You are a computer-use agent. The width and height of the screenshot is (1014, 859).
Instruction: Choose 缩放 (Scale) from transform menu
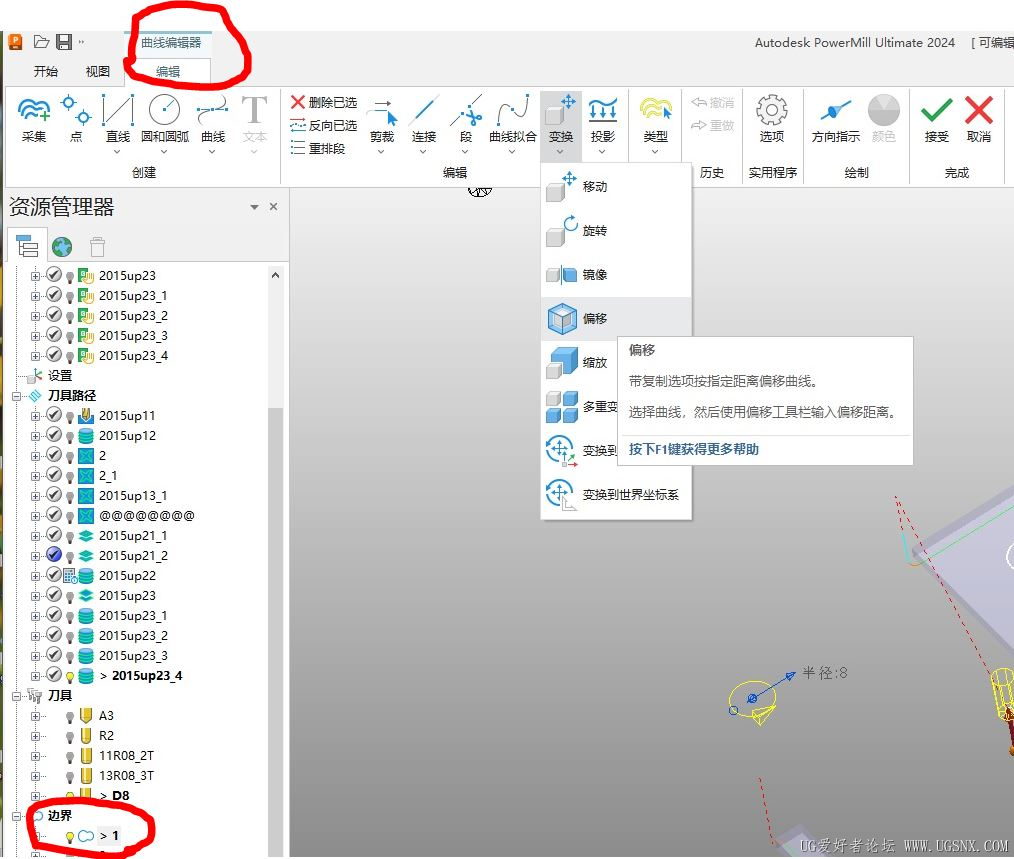(579, 363)
